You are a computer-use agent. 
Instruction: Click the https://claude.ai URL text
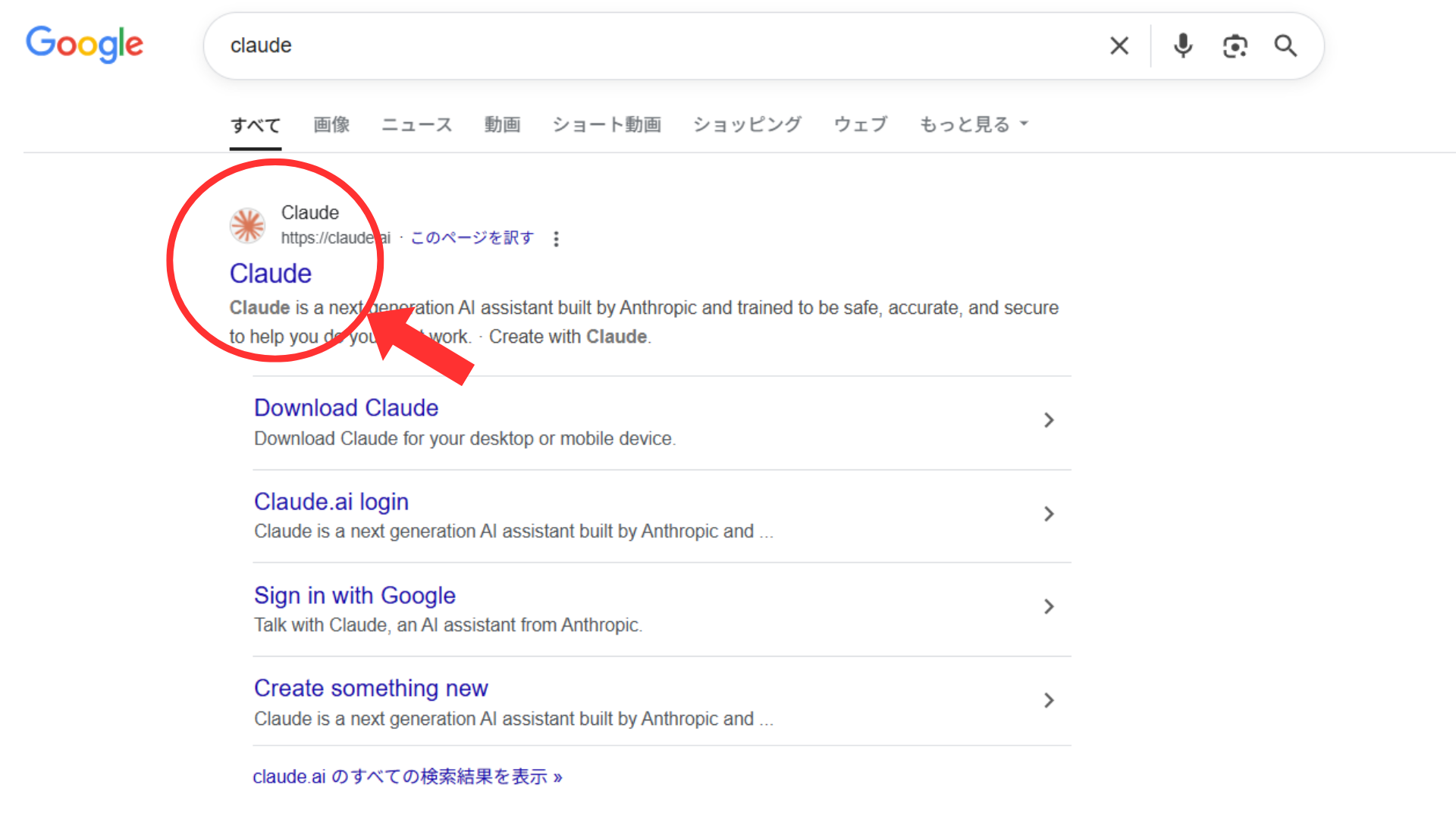335,238
